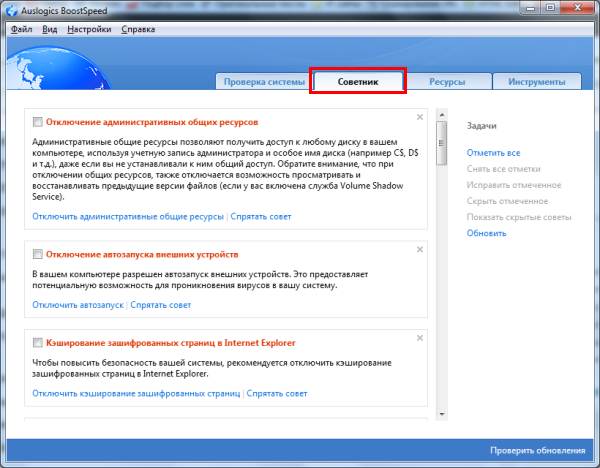This screenshot has width=600, height=468.
Task: Click the Показать скрытые советы link
Action: coord(519,217)
